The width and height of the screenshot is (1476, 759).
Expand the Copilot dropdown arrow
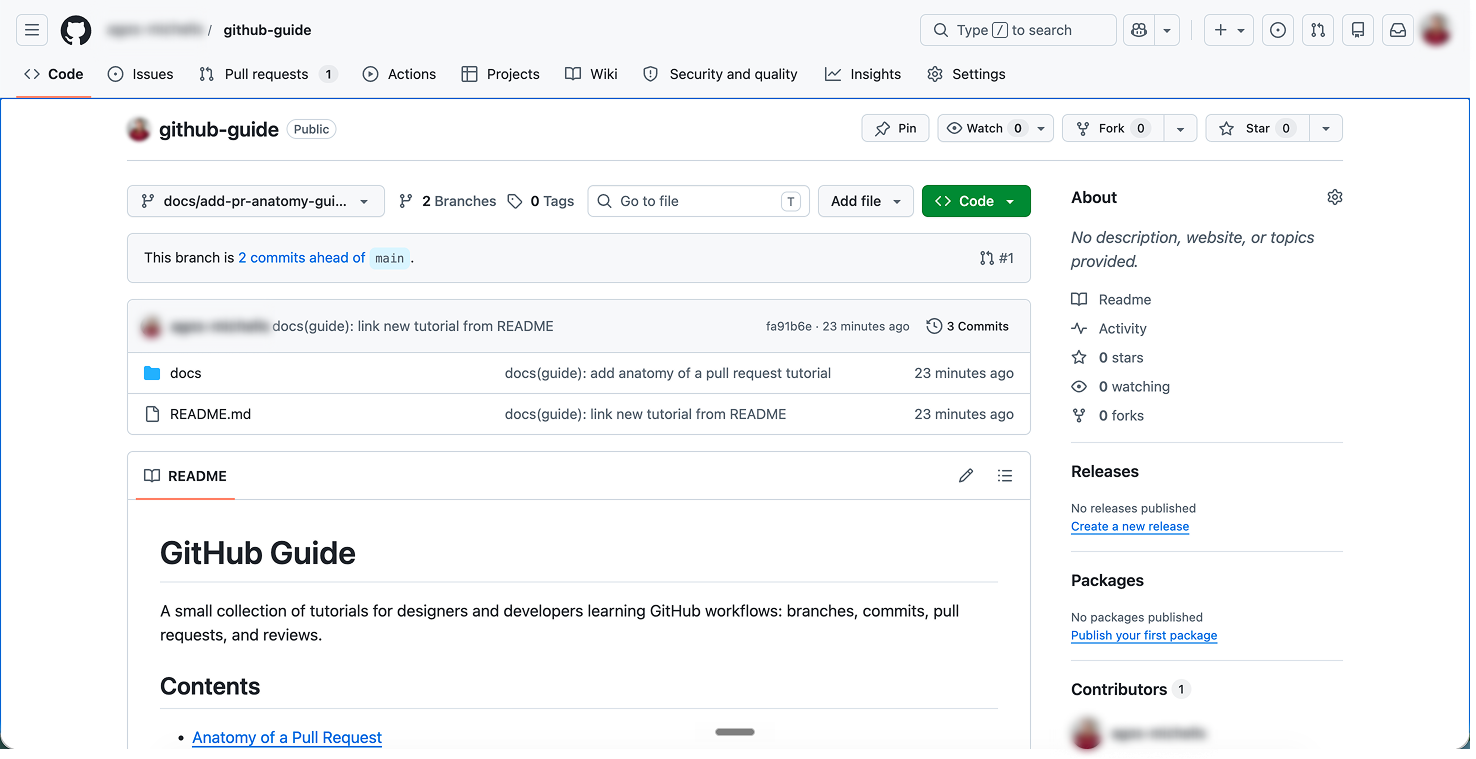click(1167, 30)
